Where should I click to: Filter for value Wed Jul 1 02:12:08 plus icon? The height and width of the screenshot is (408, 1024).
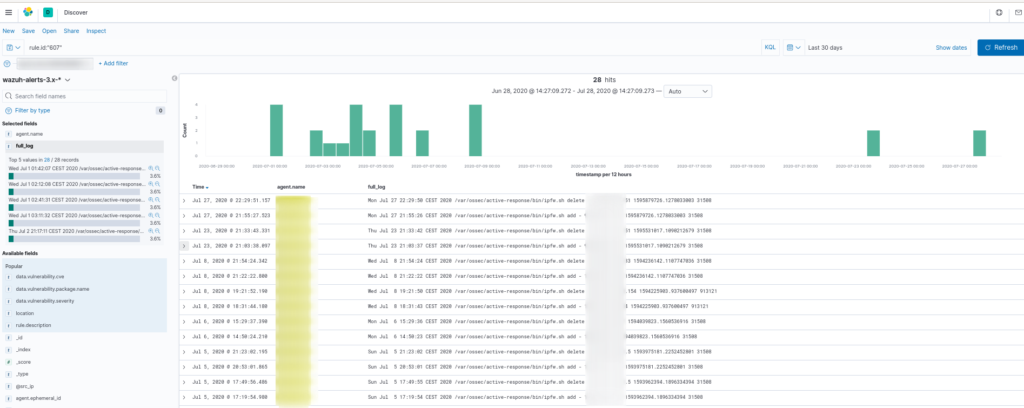click(x=151, y=184)
